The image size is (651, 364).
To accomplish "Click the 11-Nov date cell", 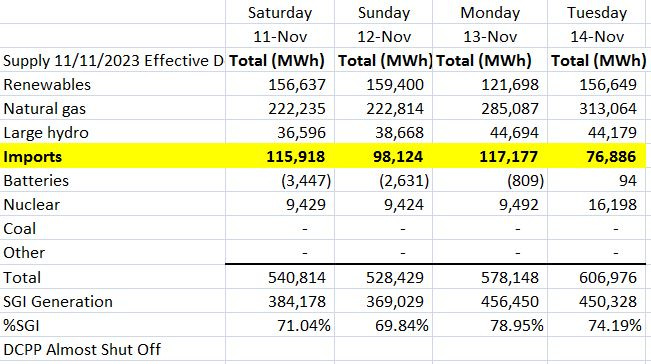I will pyautogui.click(x=280, y=36).
